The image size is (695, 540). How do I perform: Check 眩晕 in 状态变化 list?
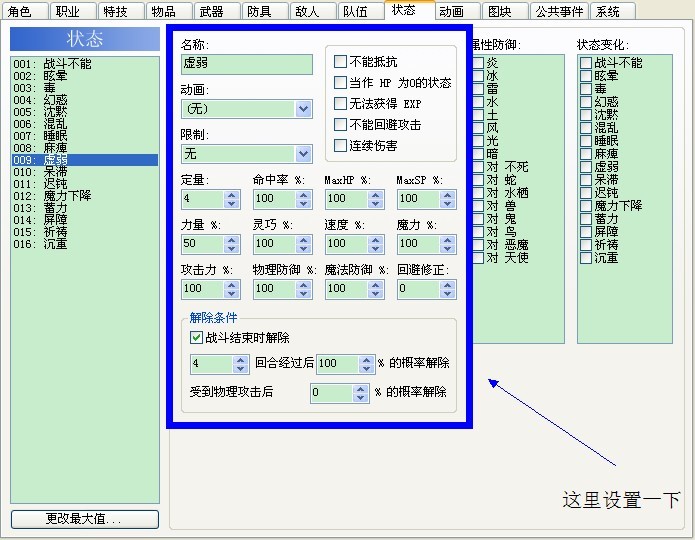click(586, 76)
